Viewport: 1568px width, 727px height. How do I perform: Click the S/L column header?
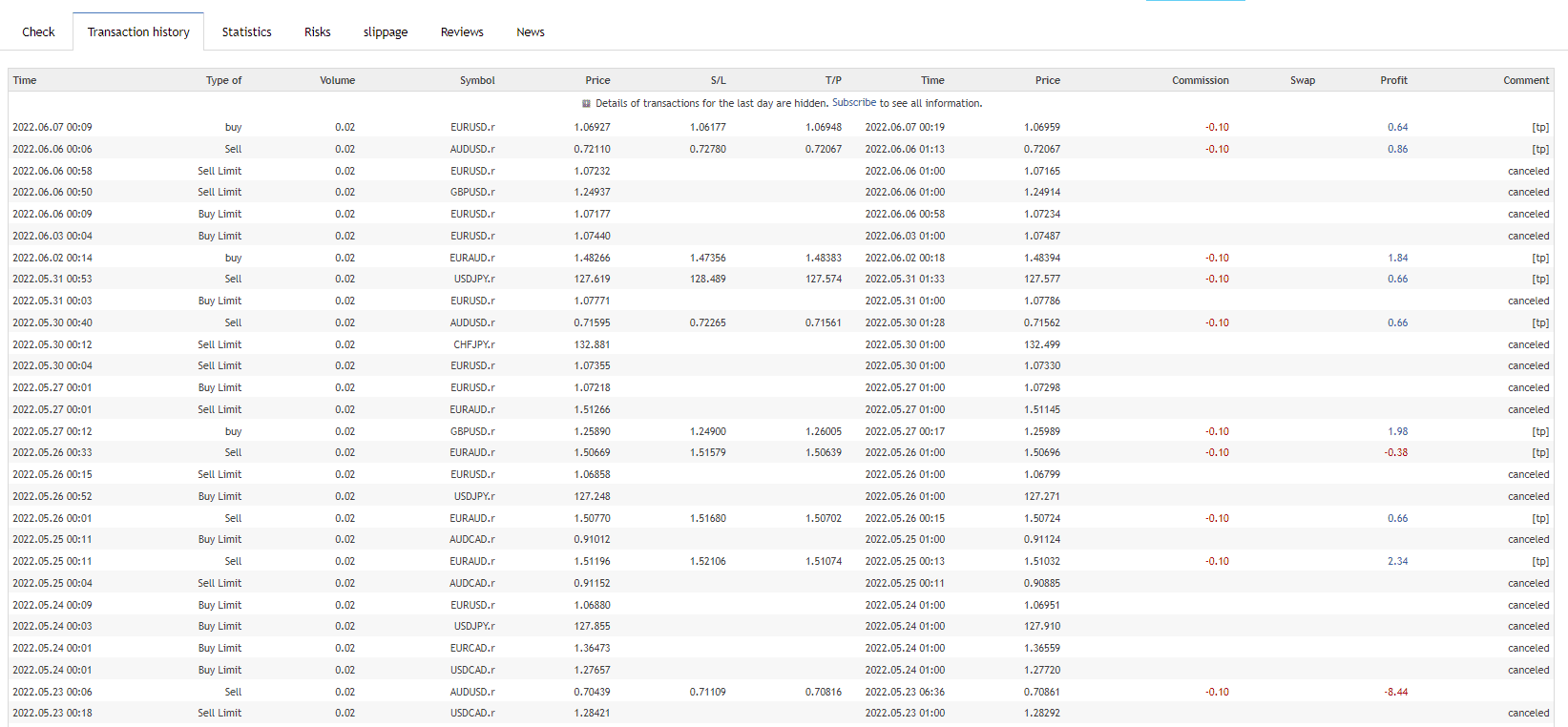point(718,80)
